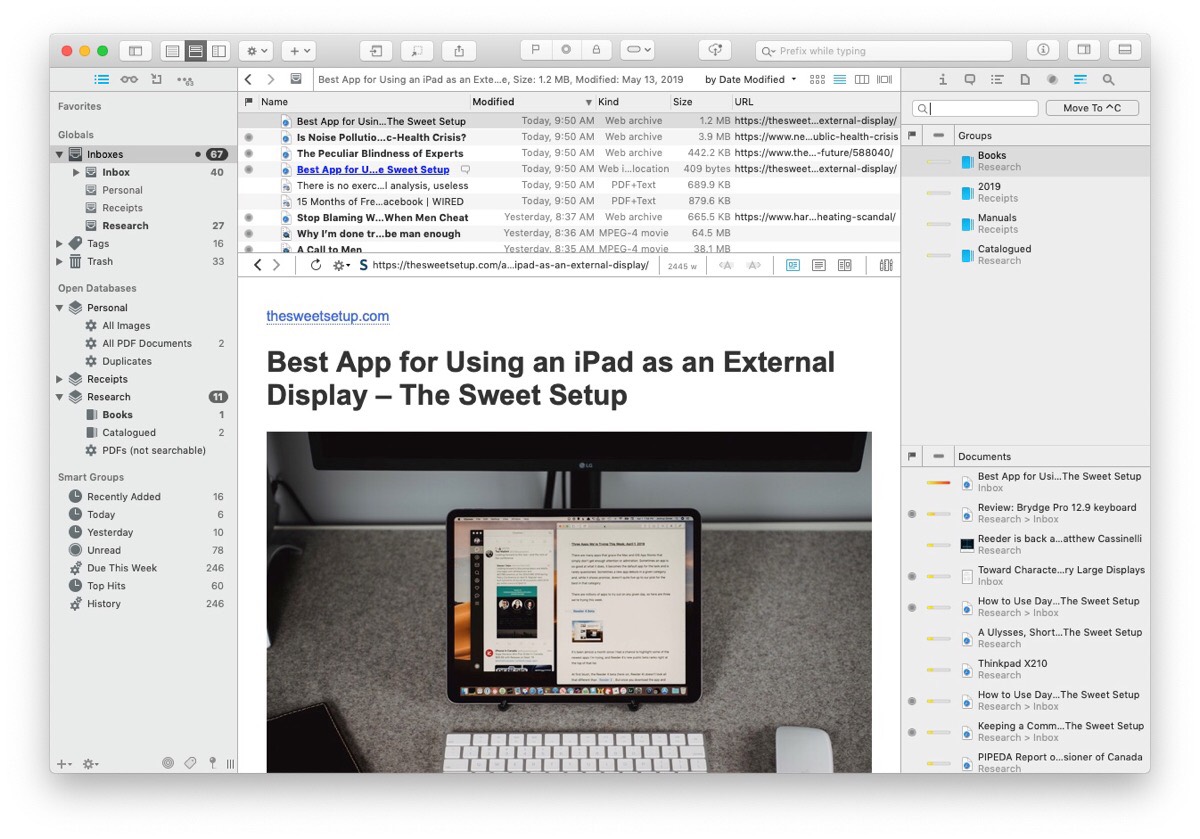Switch preview to text-only reading view
The image size is (1200, 839).
819,265
